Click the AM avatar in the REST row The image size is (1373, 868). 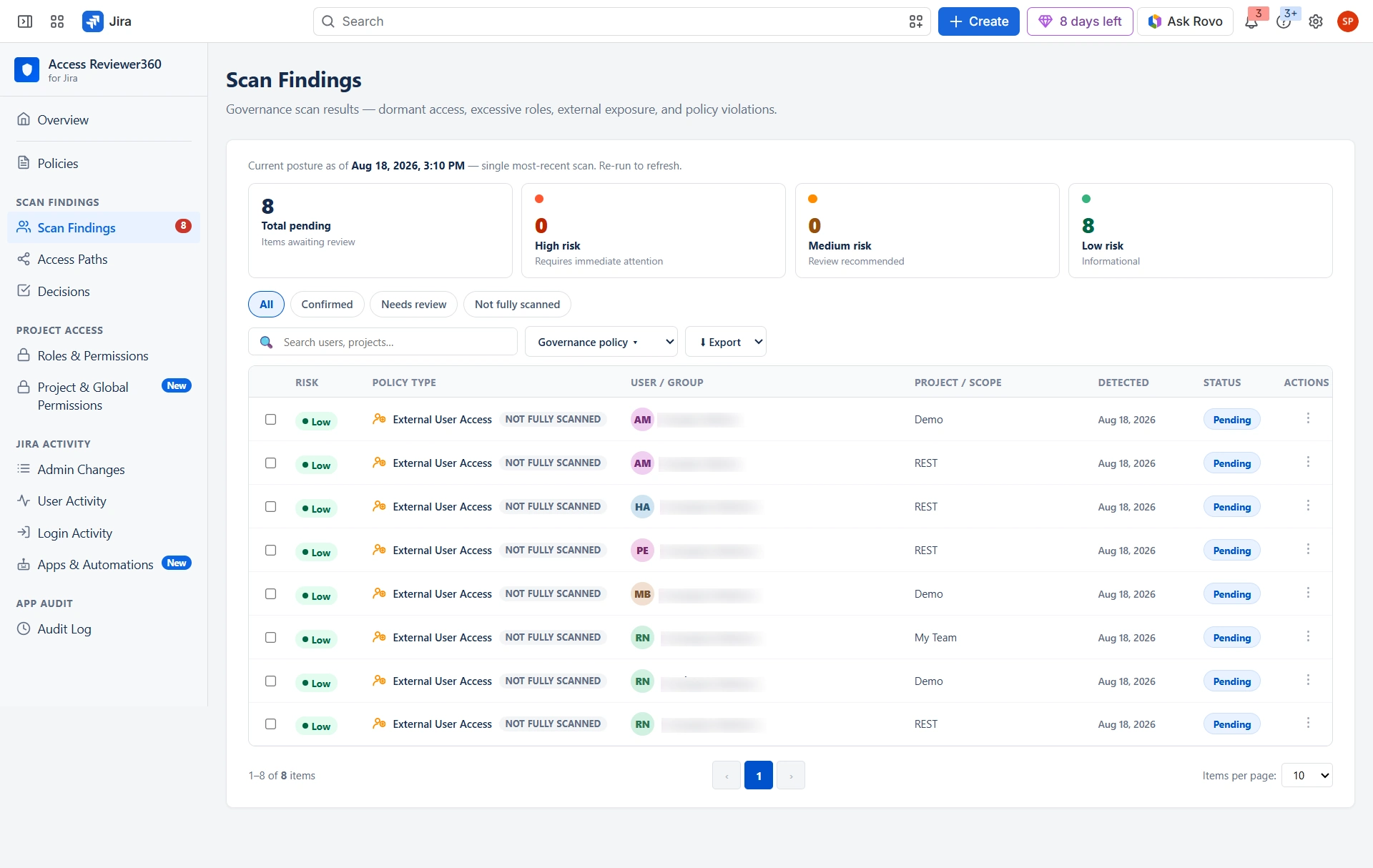[642, 463]
